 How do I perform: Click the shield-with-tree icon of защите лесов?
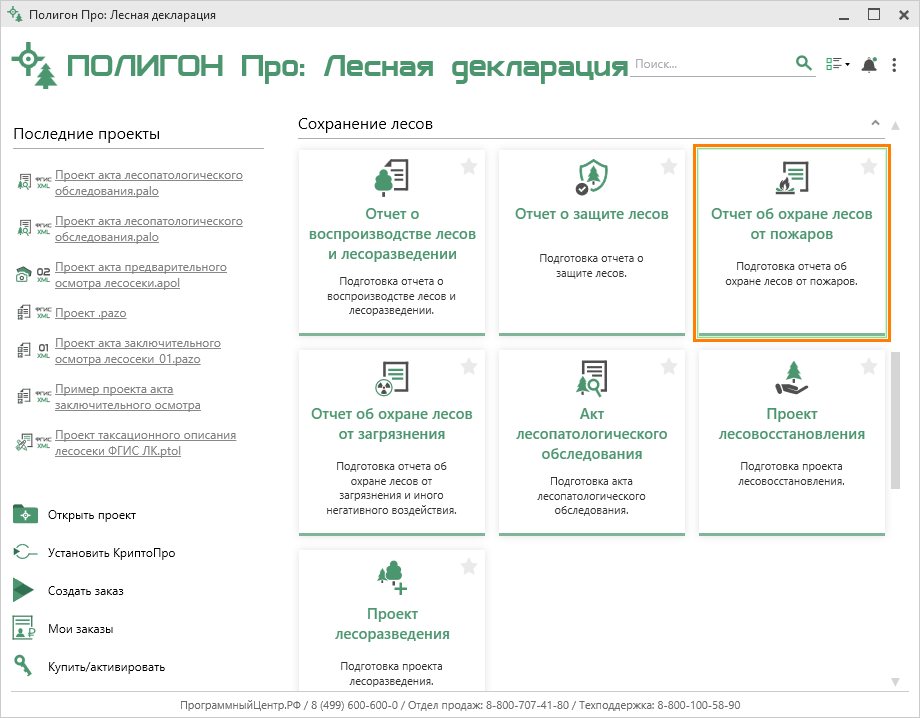(591, 177)
